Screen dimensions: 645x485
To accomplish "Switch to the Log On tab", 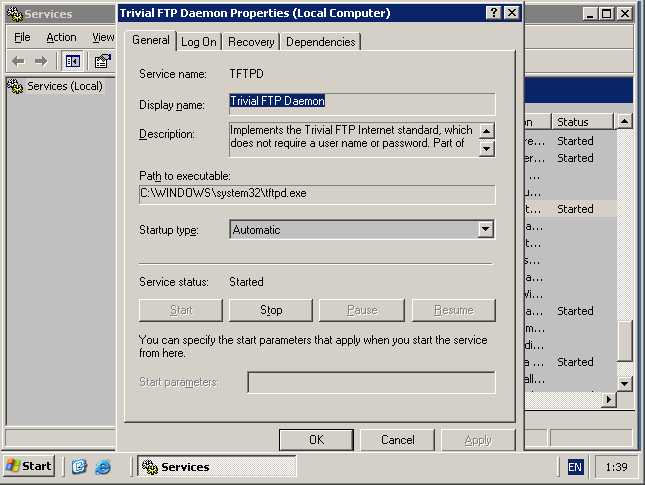I will (x=199, y=42).
